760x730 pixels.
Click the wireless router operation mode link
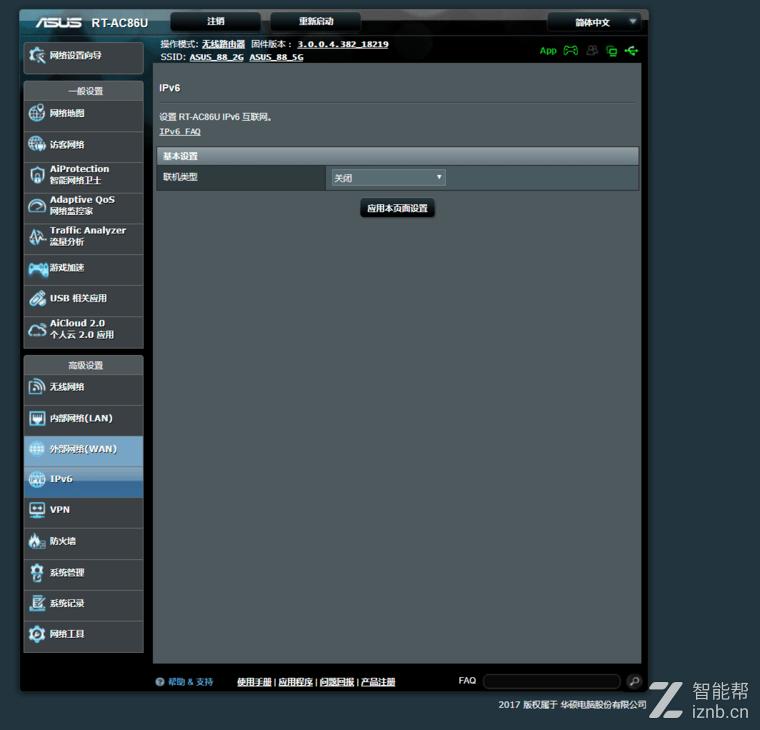click(223, 44)
